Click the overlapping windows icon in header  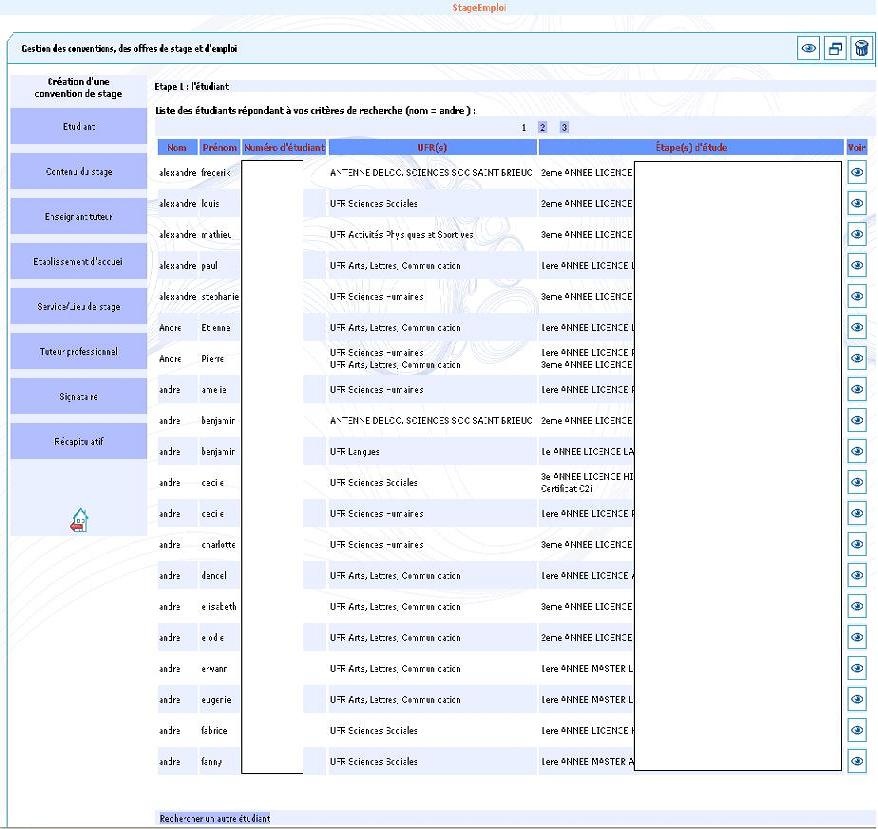pos(835,48)
